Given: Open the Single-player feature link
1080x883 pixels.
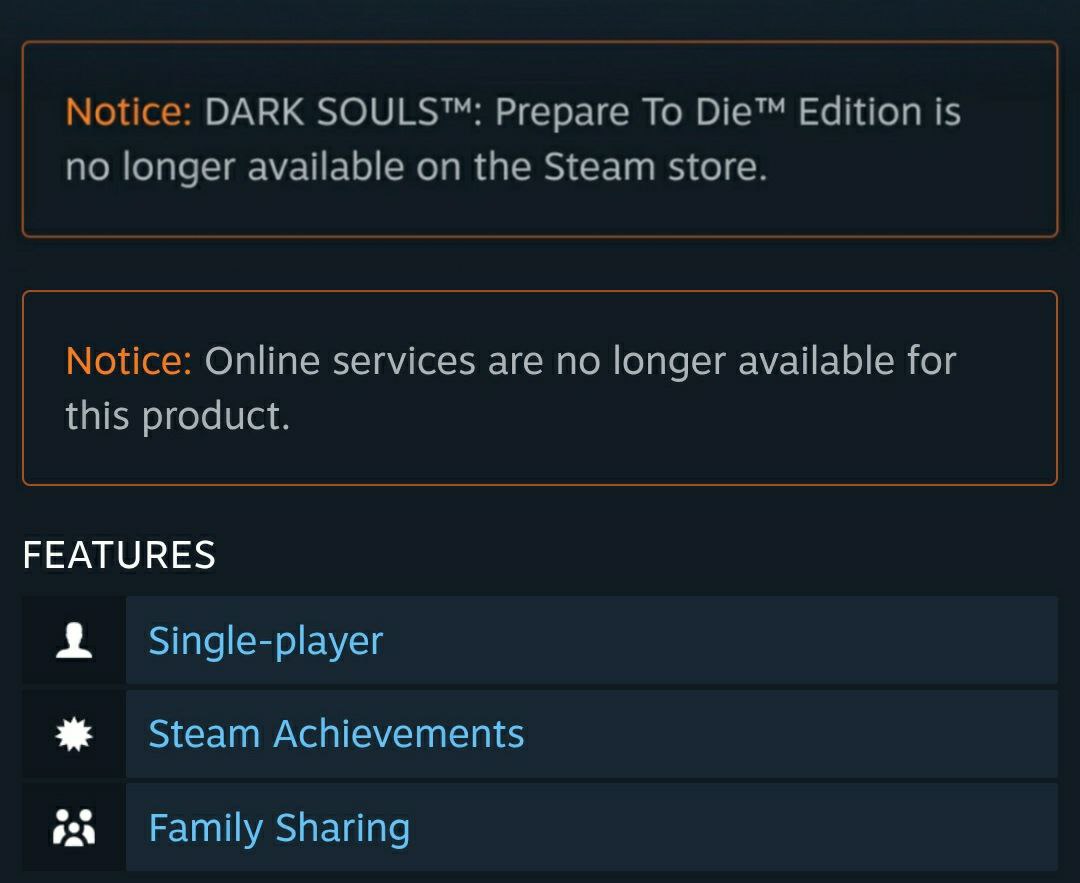Looking at the screenshot, I should coord(264,640).
